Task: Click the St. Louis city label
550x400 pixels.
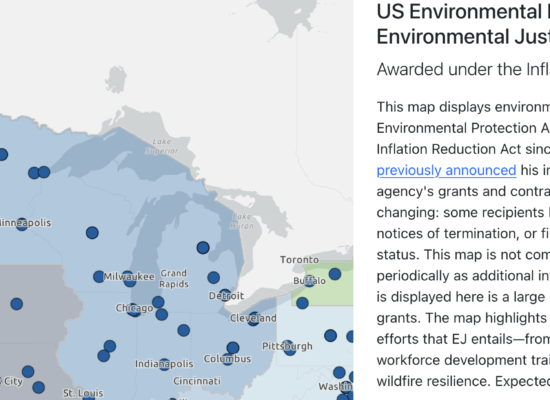Action: [83, 393]
